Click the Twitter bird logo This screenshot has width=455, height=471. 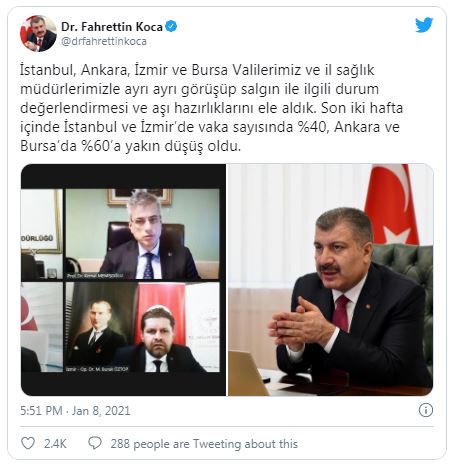424,25
